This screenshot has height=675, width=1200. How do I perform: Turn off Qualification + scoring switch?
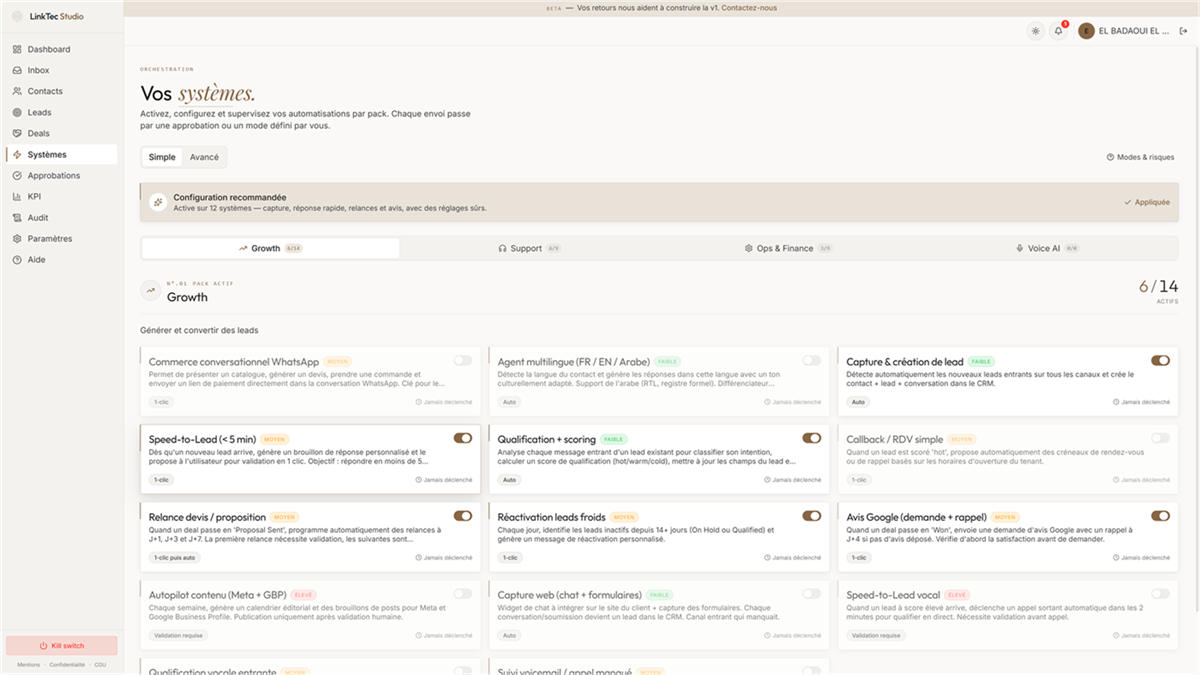[811, 438]
